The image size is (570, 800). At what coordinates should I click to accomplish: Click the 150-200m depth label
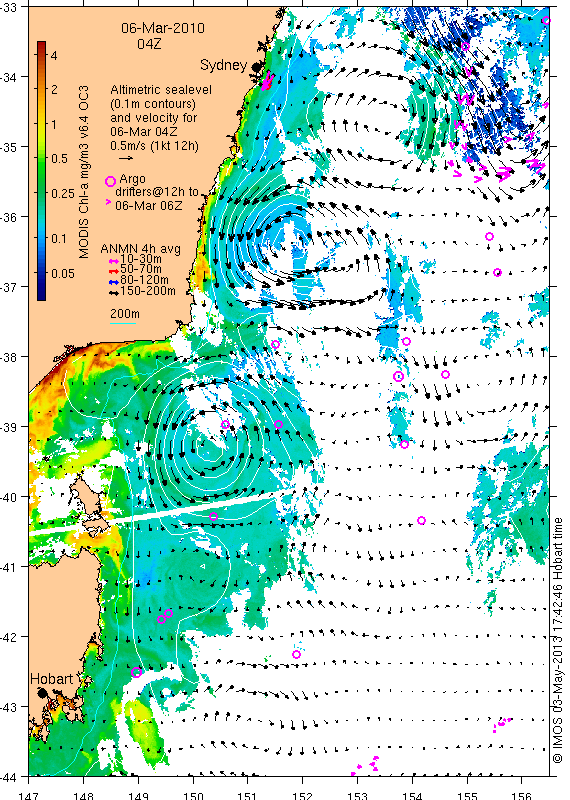148,291
